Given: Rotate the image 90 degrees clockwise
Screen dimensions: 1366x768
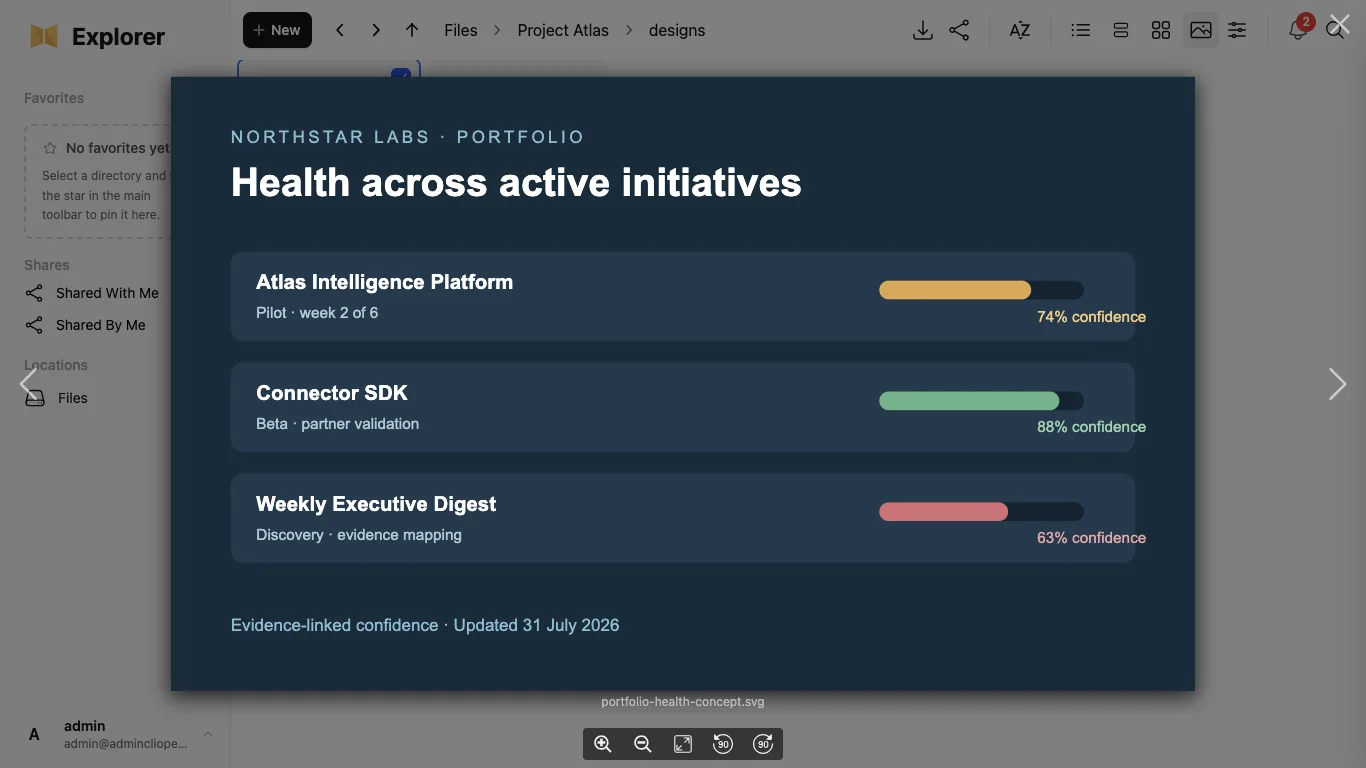Looking at the screenshot, I should pyautogui.click(x=763, y=744).
